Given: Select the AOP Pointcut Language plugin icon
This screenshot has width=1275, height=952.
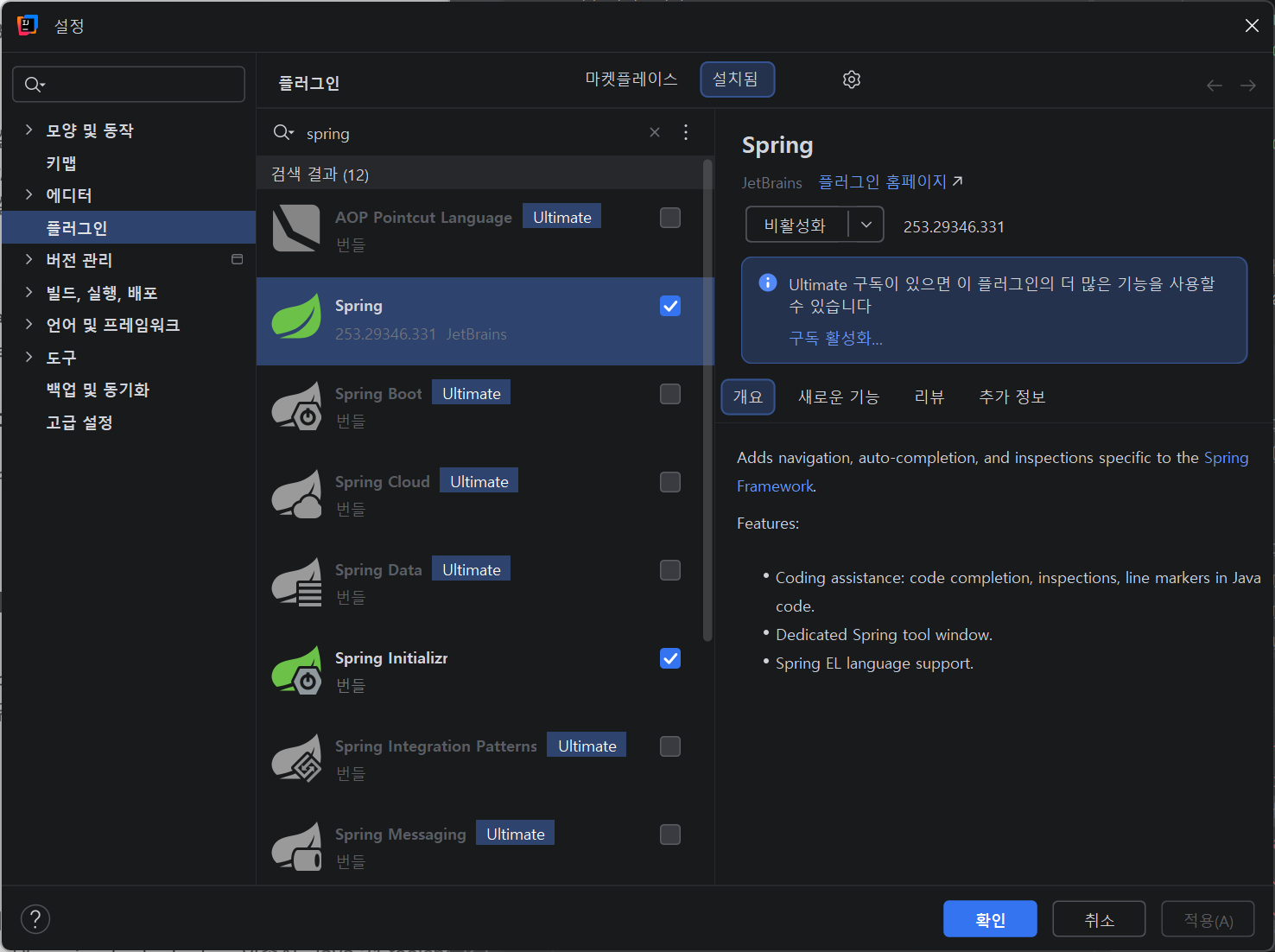Looking at the screenshot, I should click(296, 229).
